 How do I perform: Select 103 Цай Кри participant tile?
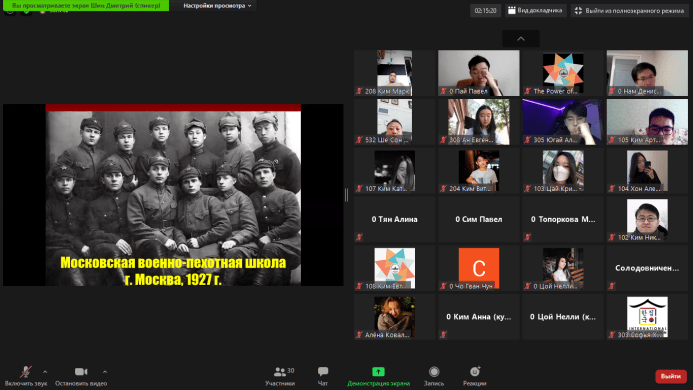563,171
